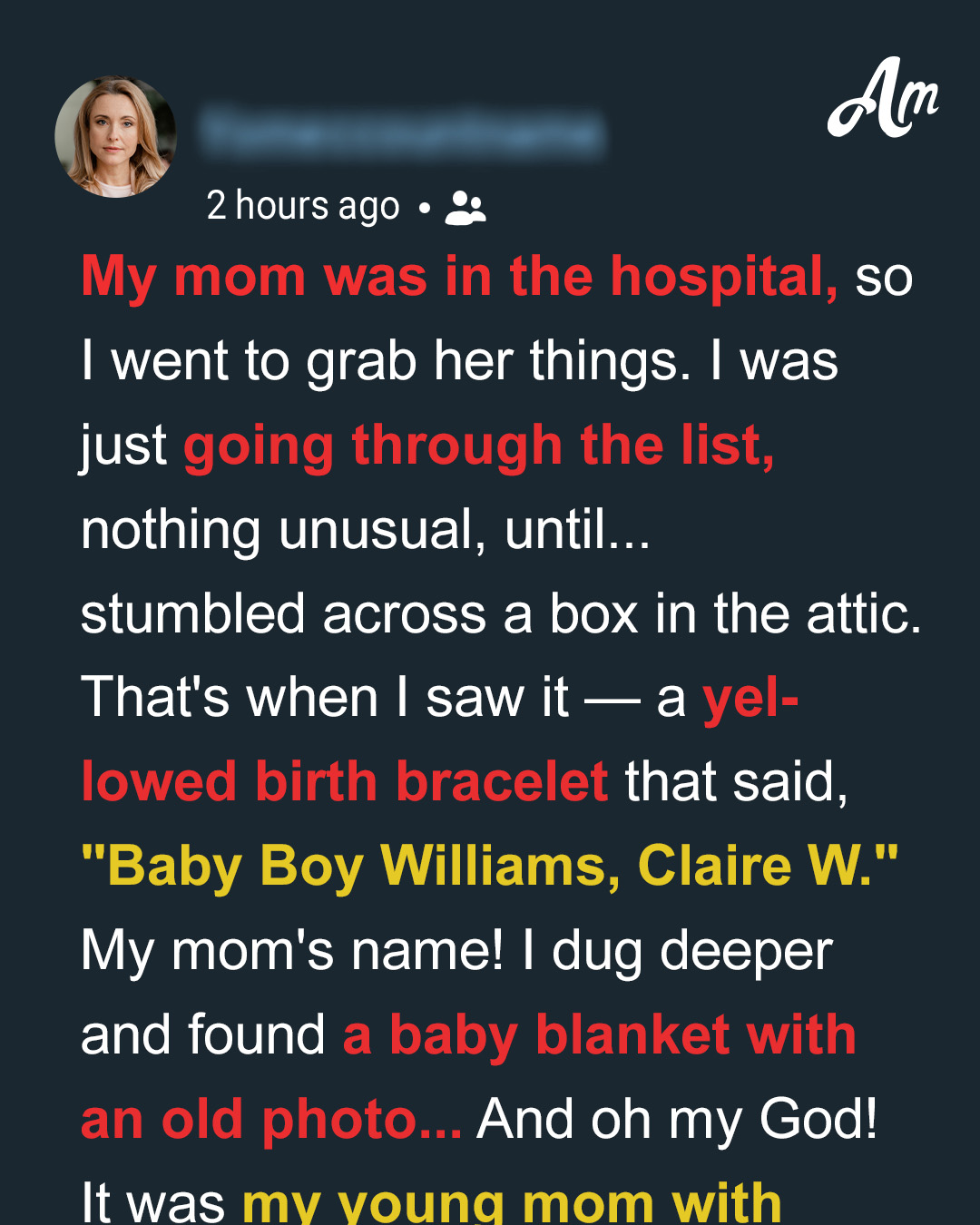Screen dimensions: 980x1225
Task: Click the profile picture avatar
Action: (115, 136)
